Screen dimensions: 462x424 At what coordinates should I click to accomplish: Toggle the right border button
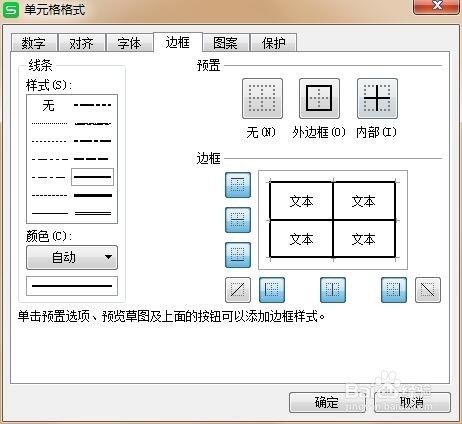tap(394, 290)
